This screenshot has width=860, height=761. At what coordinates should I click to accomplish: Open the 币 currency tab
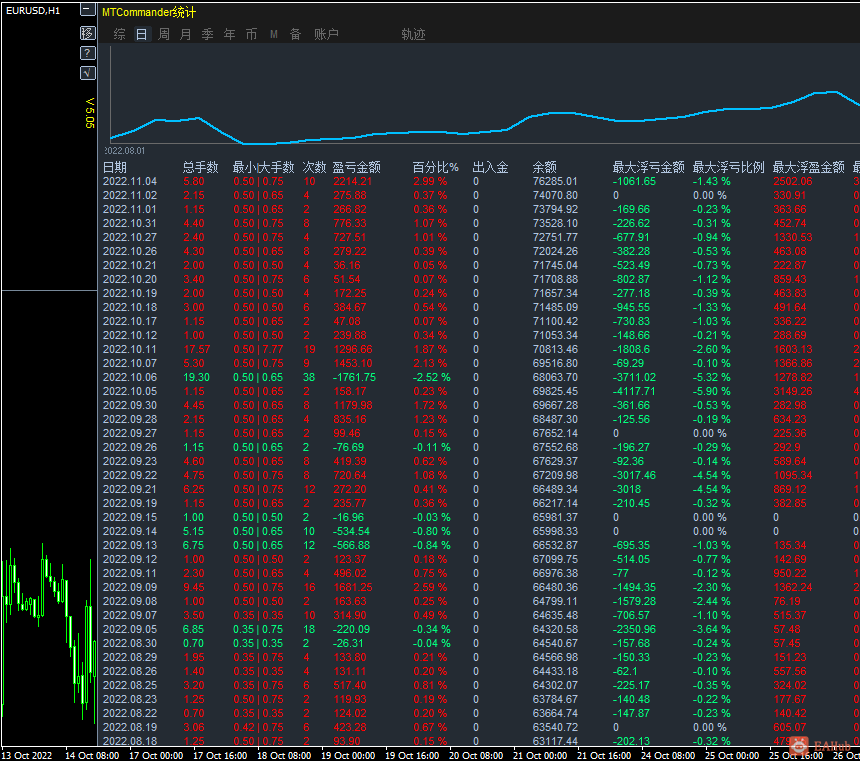click(x=251, y=35)
